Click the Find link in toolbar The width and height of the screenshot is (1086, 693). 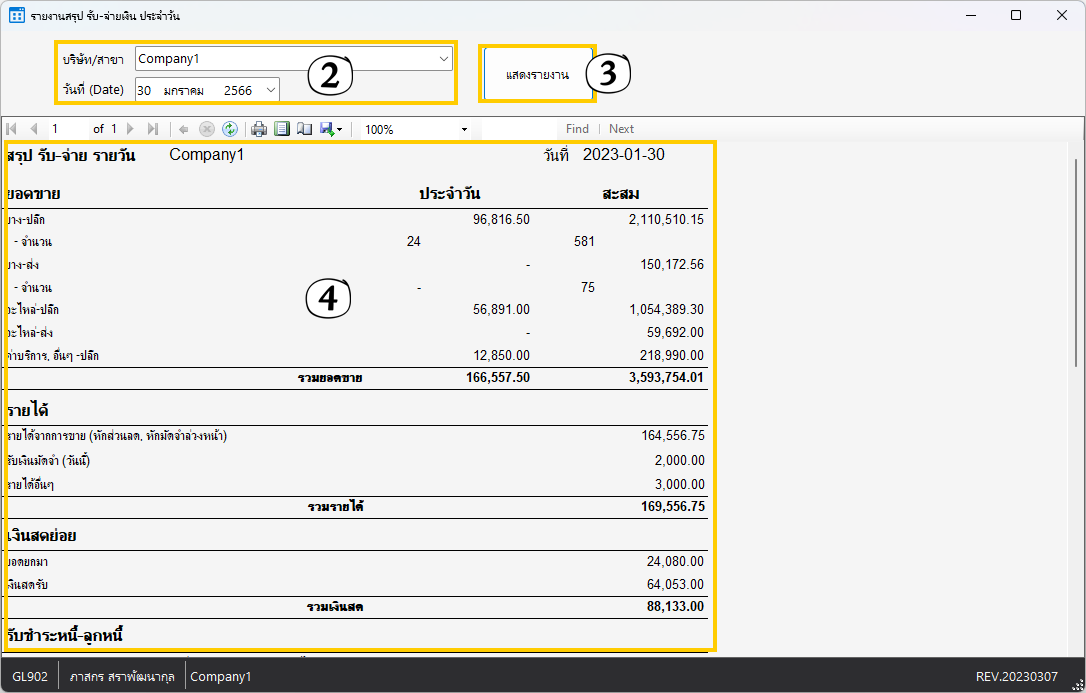[x=577, y=129]
